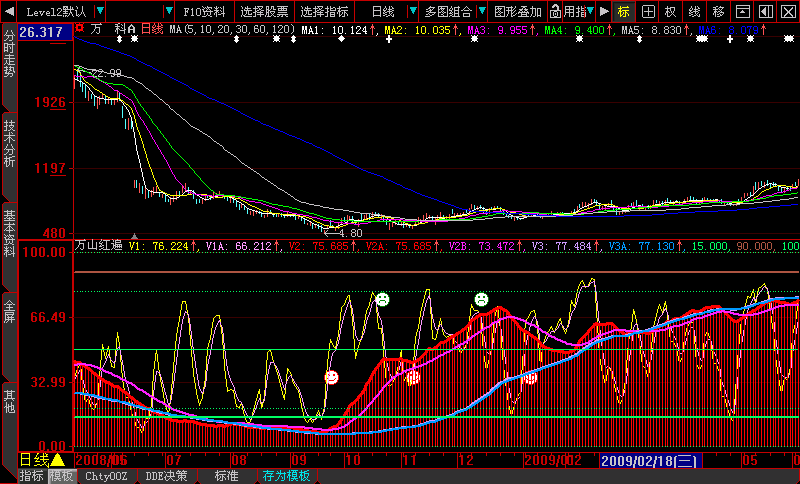Click the MA5: 8.830 value
Viewport: 800px width, 484px height.
(655, 30)
